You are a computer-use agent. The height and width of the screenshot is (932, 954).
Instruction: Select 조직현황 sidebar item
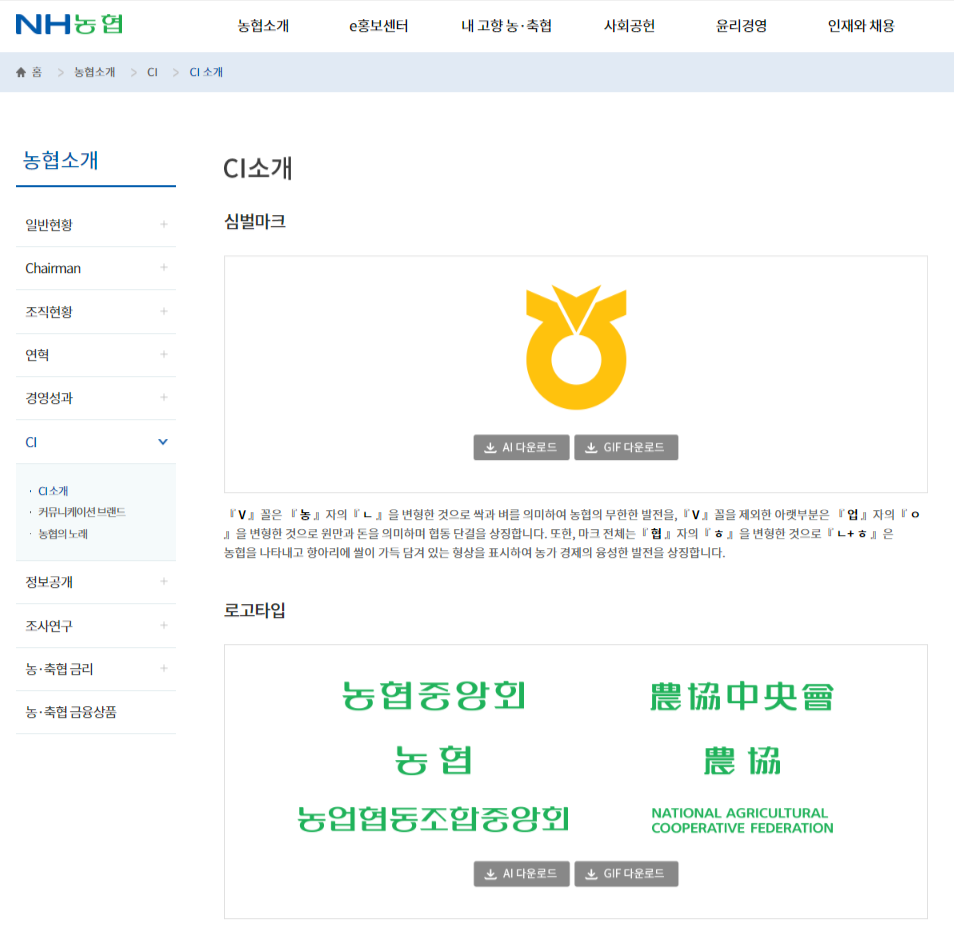(49, 312)
